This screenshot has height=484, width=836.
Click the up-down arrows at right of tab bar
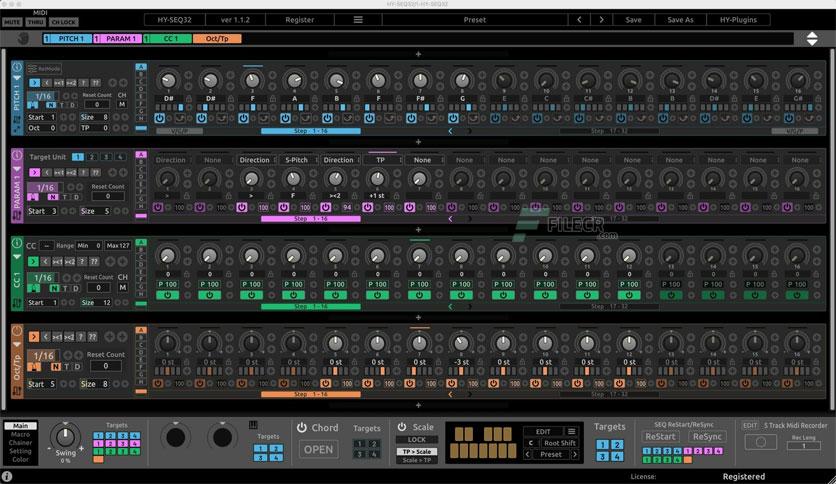click(x=811, y=38)
